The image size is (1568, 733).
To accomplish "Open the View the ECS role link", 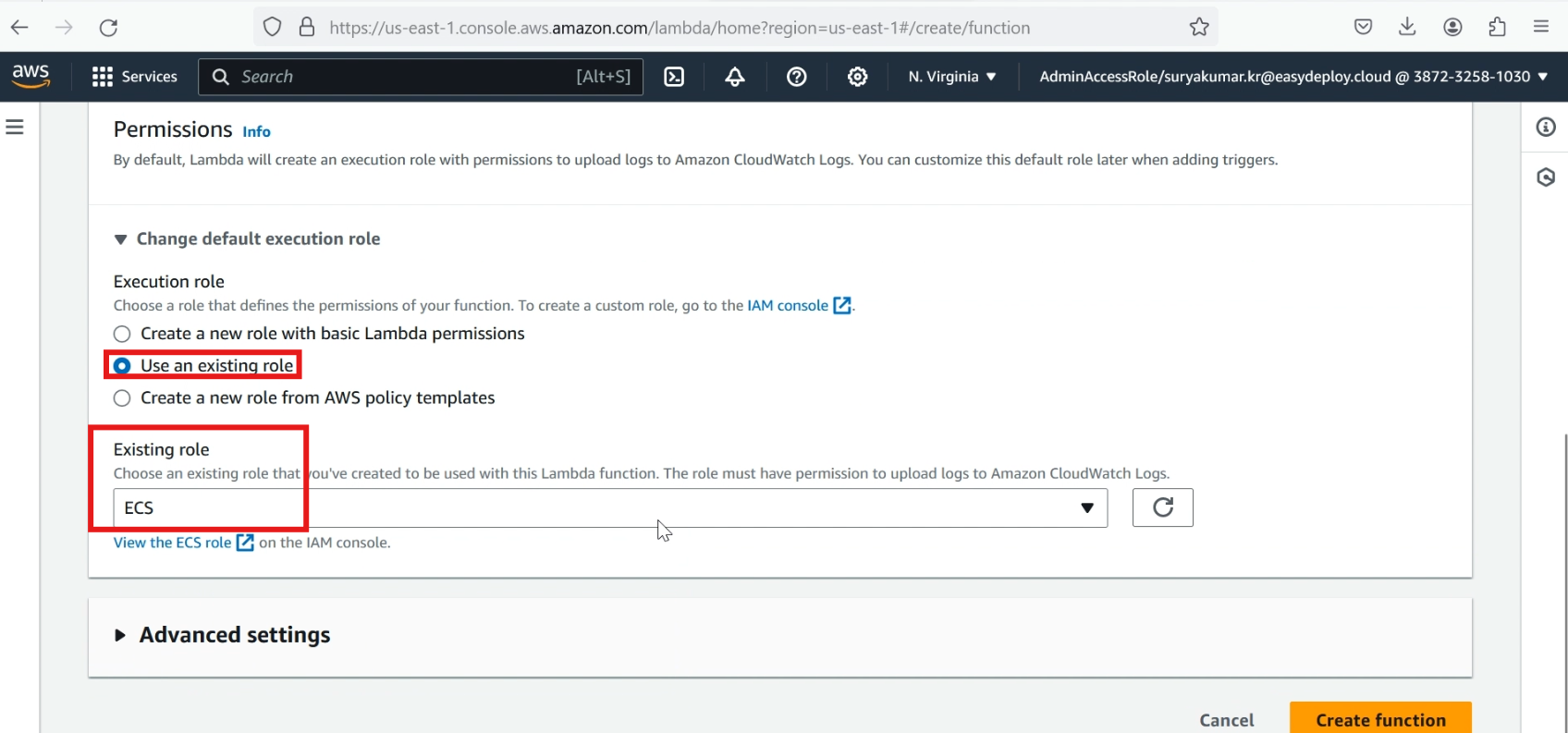I will point(183,543).
